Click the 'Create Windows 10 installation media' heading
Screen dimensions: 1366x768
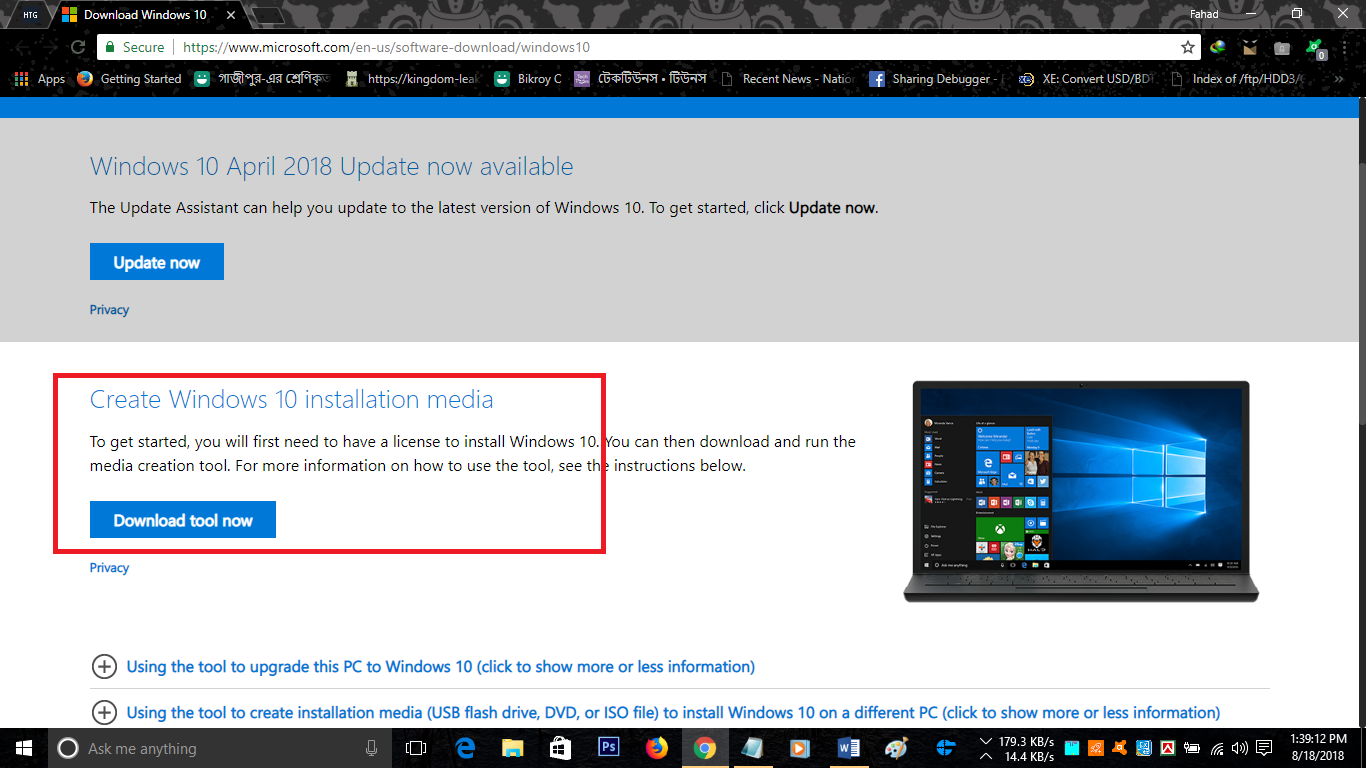(292, 399)
